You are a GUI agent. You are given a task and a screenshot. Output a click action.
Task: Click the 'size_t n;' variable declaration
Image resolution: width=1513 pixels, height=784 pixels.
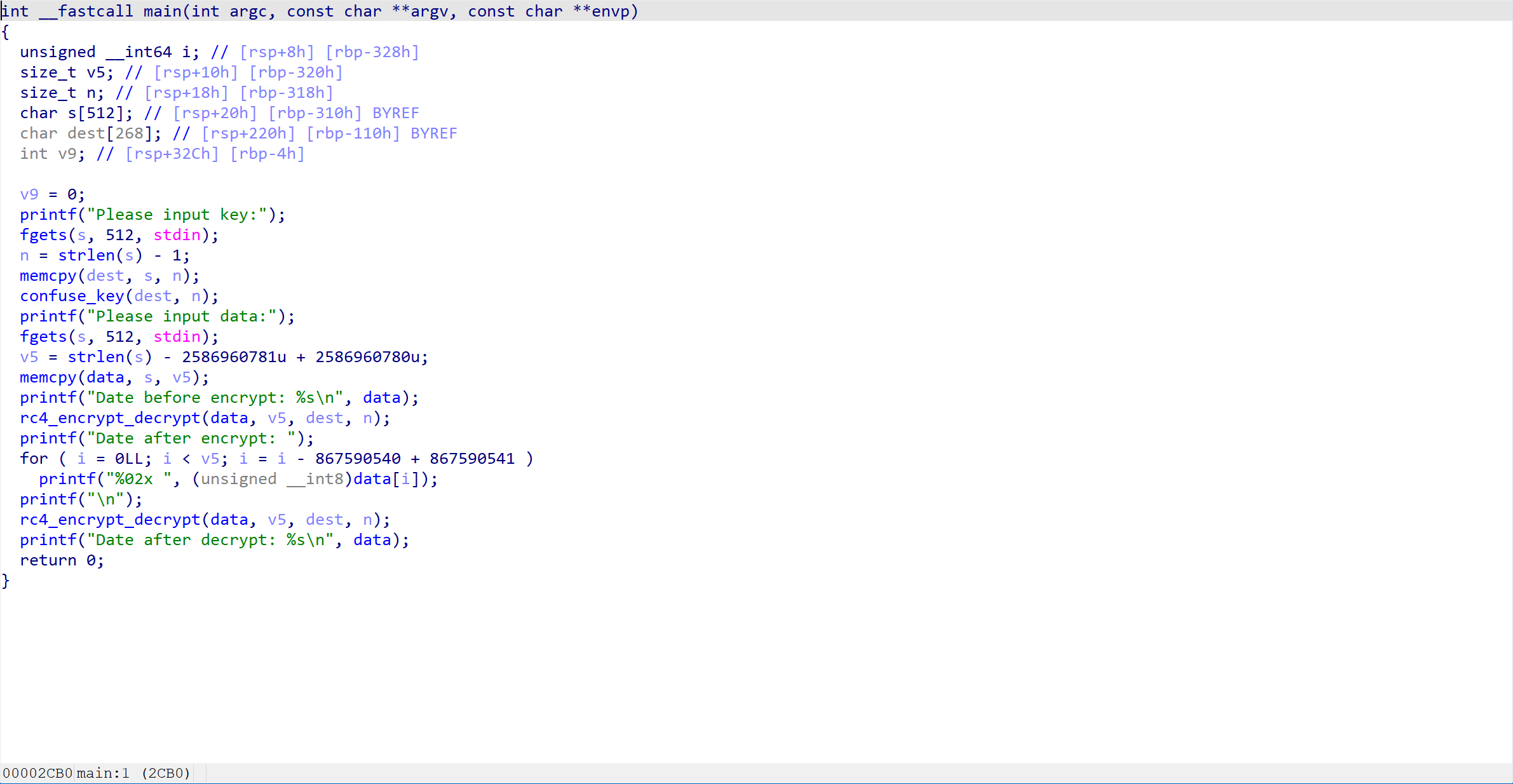(62, 93)
